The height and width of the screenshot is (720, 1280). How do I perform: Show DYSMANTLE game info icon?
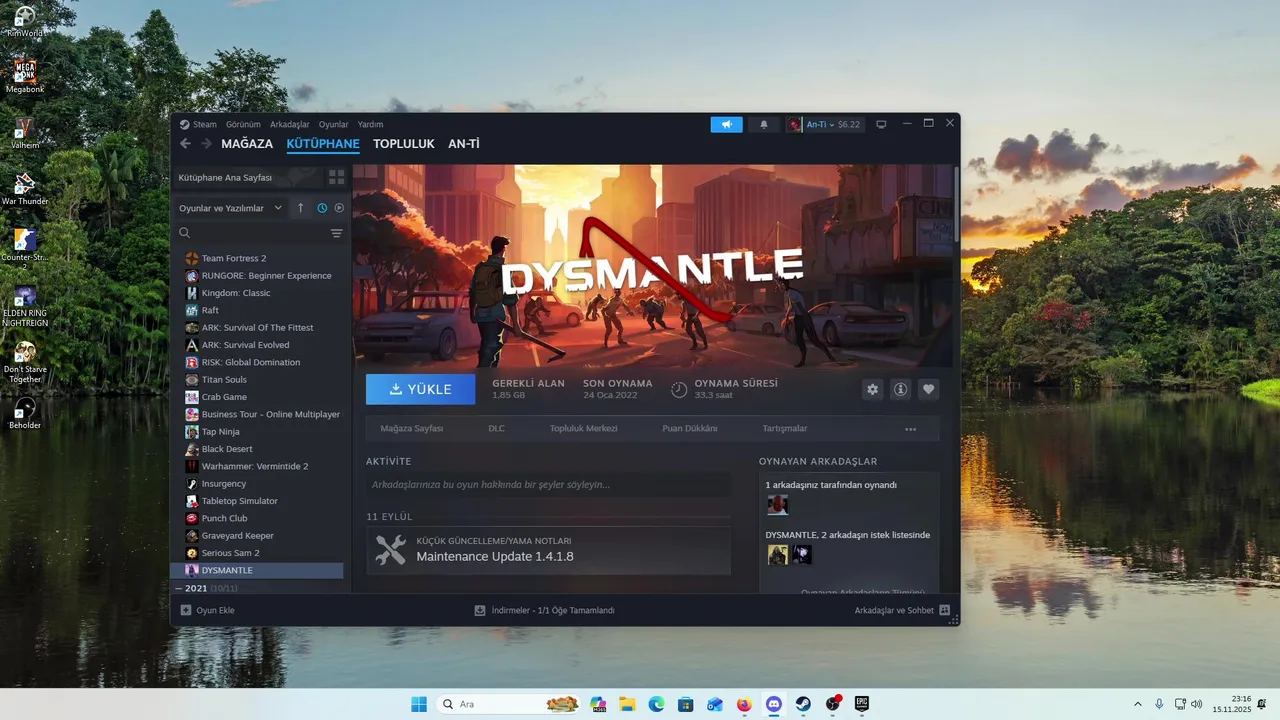[x=900, y=389]
